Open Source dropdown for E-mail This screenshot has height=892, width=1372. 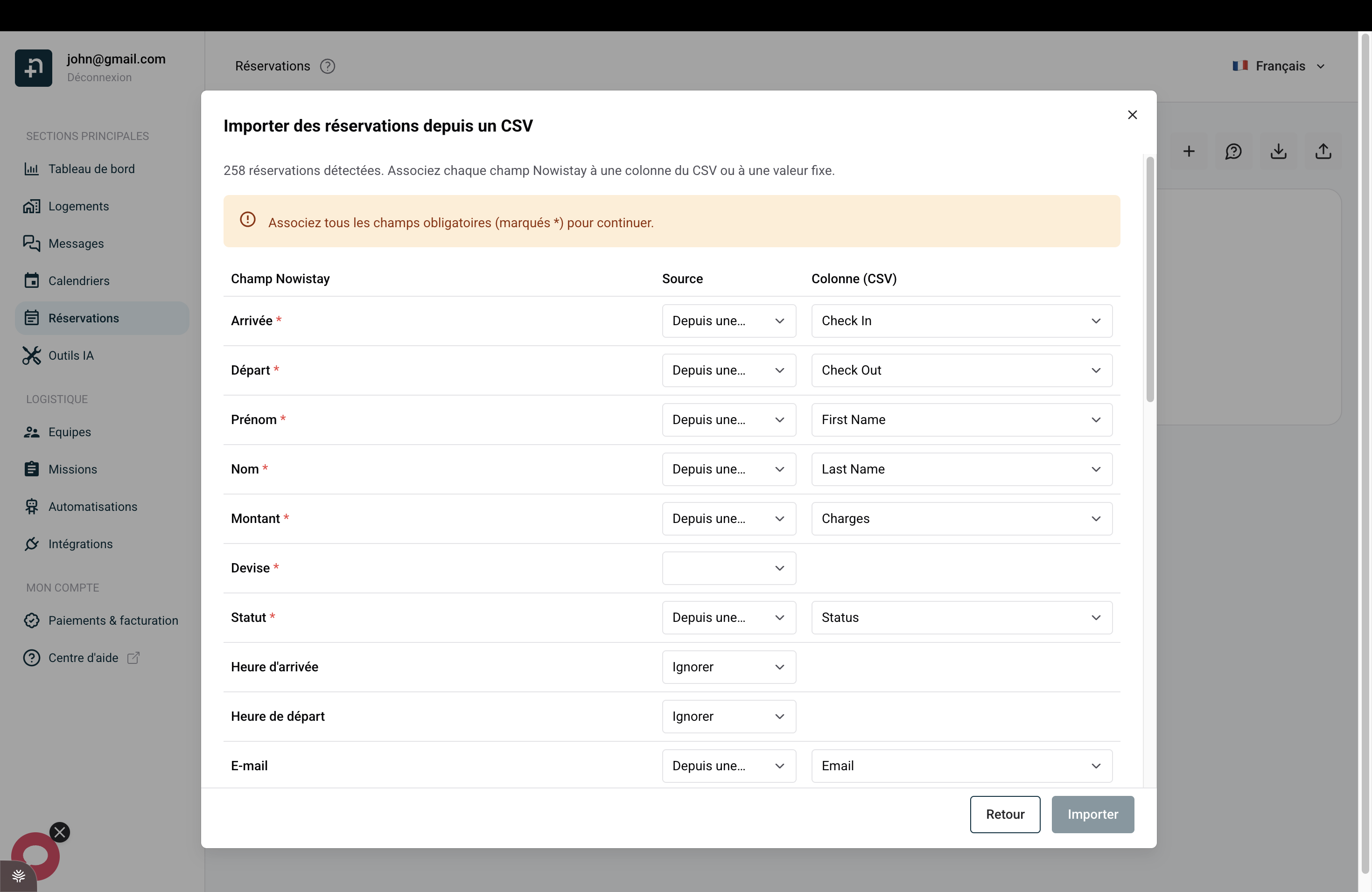[728, 767]
